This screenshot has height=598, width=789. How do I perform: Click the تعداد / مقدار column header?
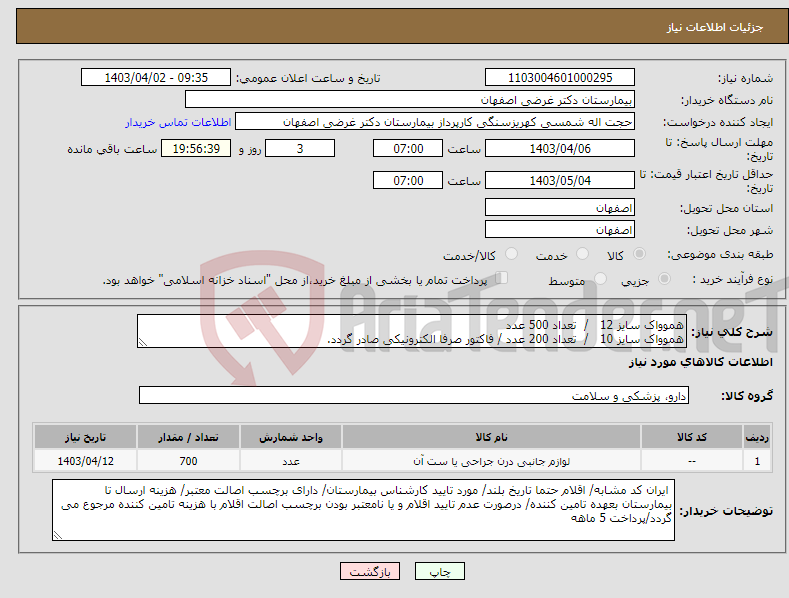click(x=188, y=437)
